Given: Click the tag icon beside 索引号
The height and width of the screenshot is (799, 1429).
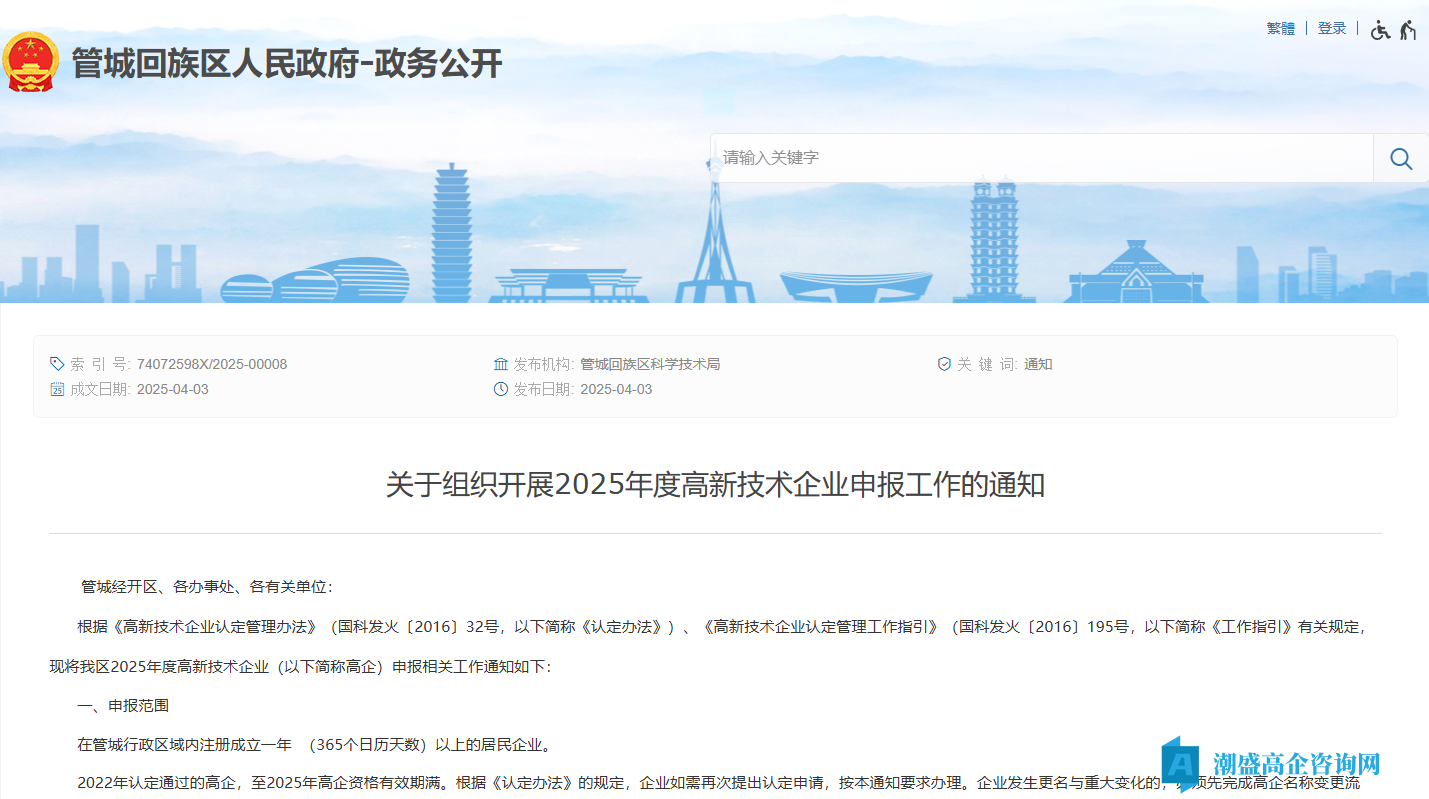Looking at the screenshot, I should click(57, 364).
